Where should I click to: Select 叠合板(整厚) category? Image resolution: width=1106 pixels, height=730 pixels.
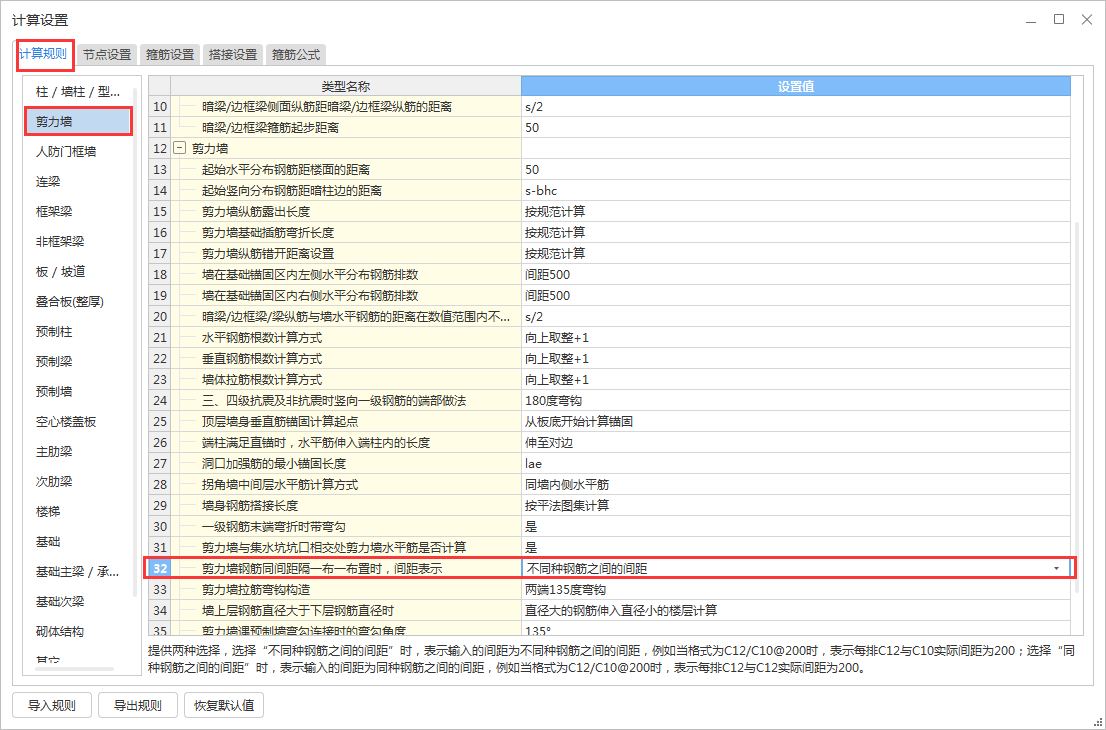(78, 302)
